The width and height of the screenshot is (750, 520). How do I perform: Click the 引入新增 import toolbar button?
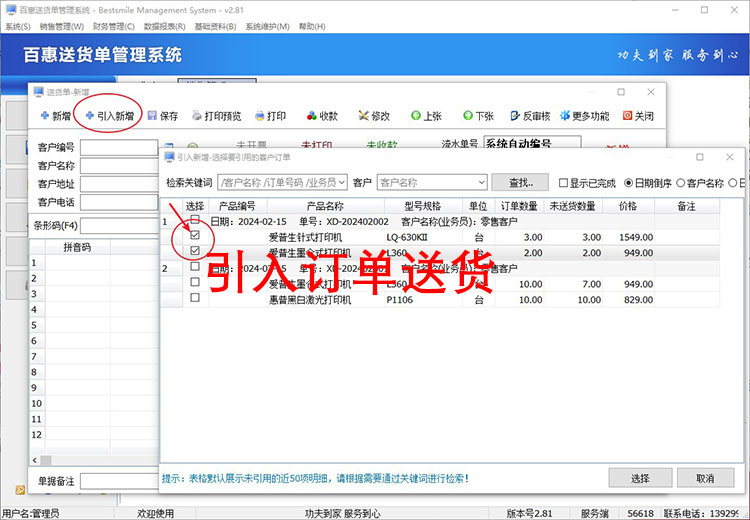109,116
